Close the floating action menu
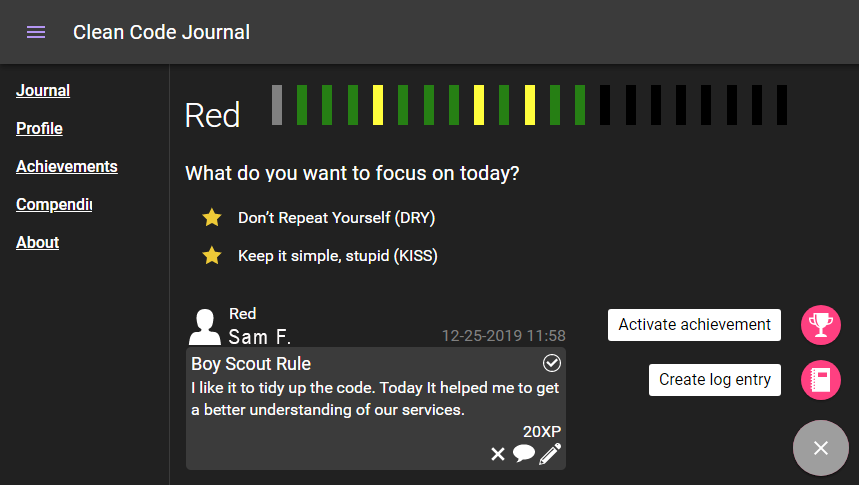Screen dimensions: 859x485 point(821,448)
